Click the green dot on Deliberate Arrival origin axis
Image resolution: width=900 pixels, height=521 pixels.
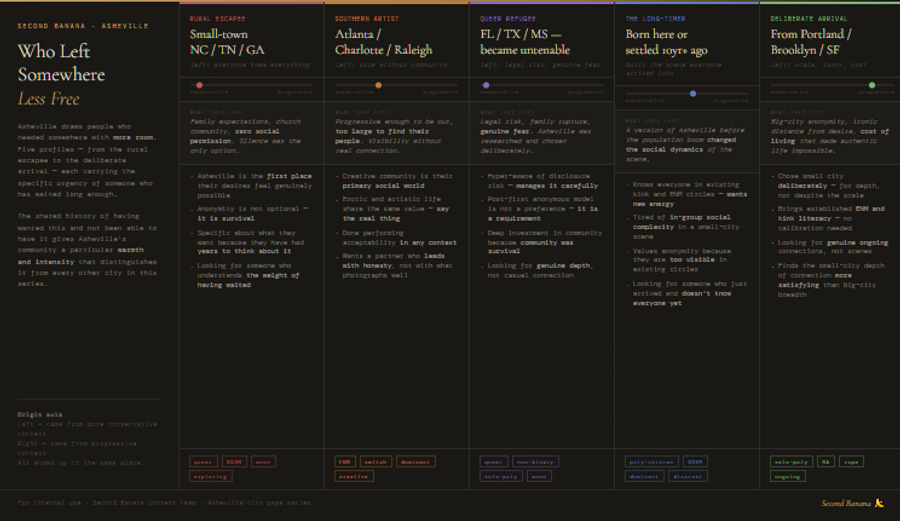click(x=872, y=85)
